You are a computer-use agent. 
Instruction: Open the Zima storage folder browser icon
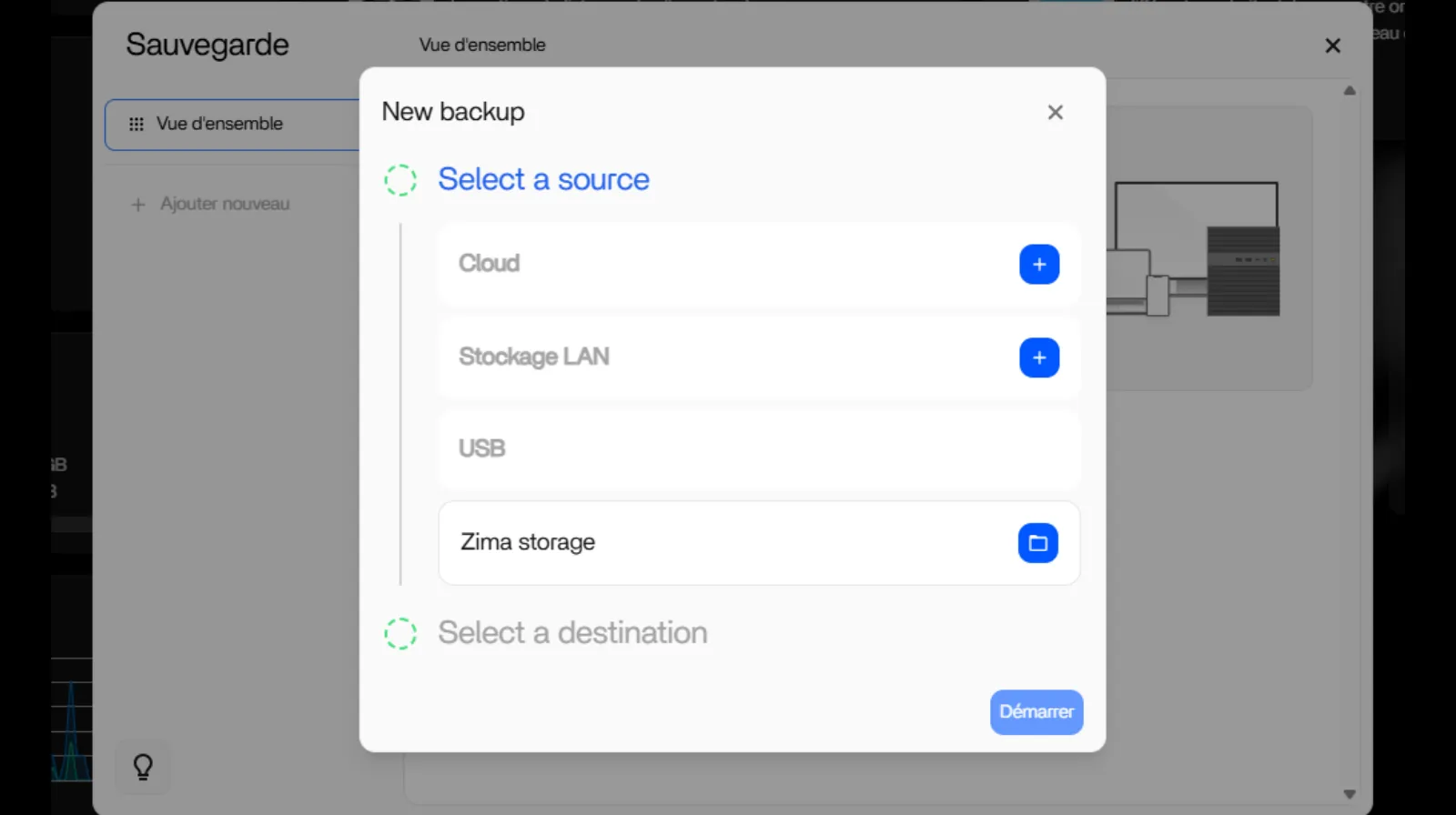pyautogui.click(x=1038, y=542)
